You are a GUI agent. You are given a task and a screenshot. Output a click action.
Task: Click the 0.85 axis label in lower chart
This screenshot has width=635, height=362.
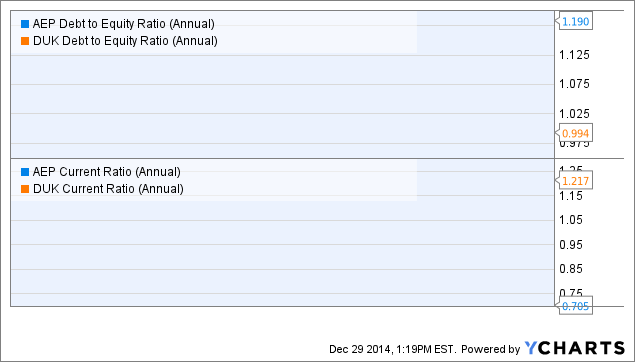tap(571, 269)
